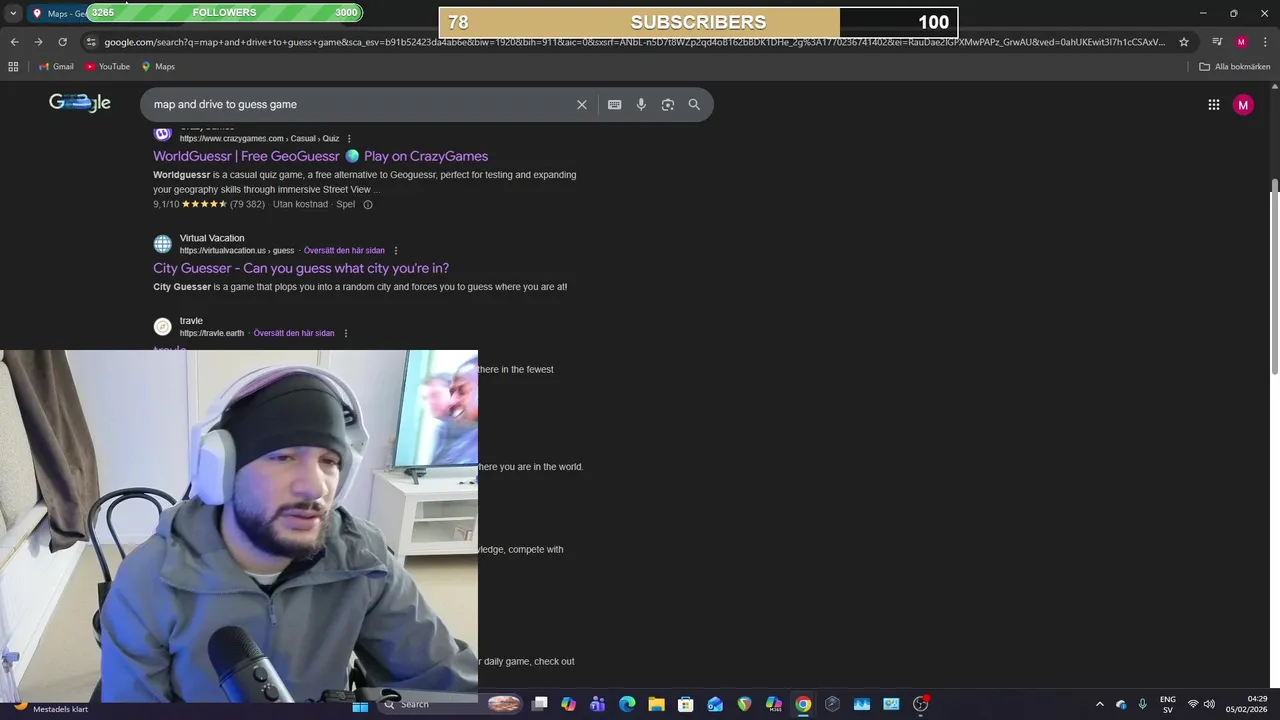Open the Chrome three-dot menu
Screen dimensions: 1280x720
(1265, 42)
